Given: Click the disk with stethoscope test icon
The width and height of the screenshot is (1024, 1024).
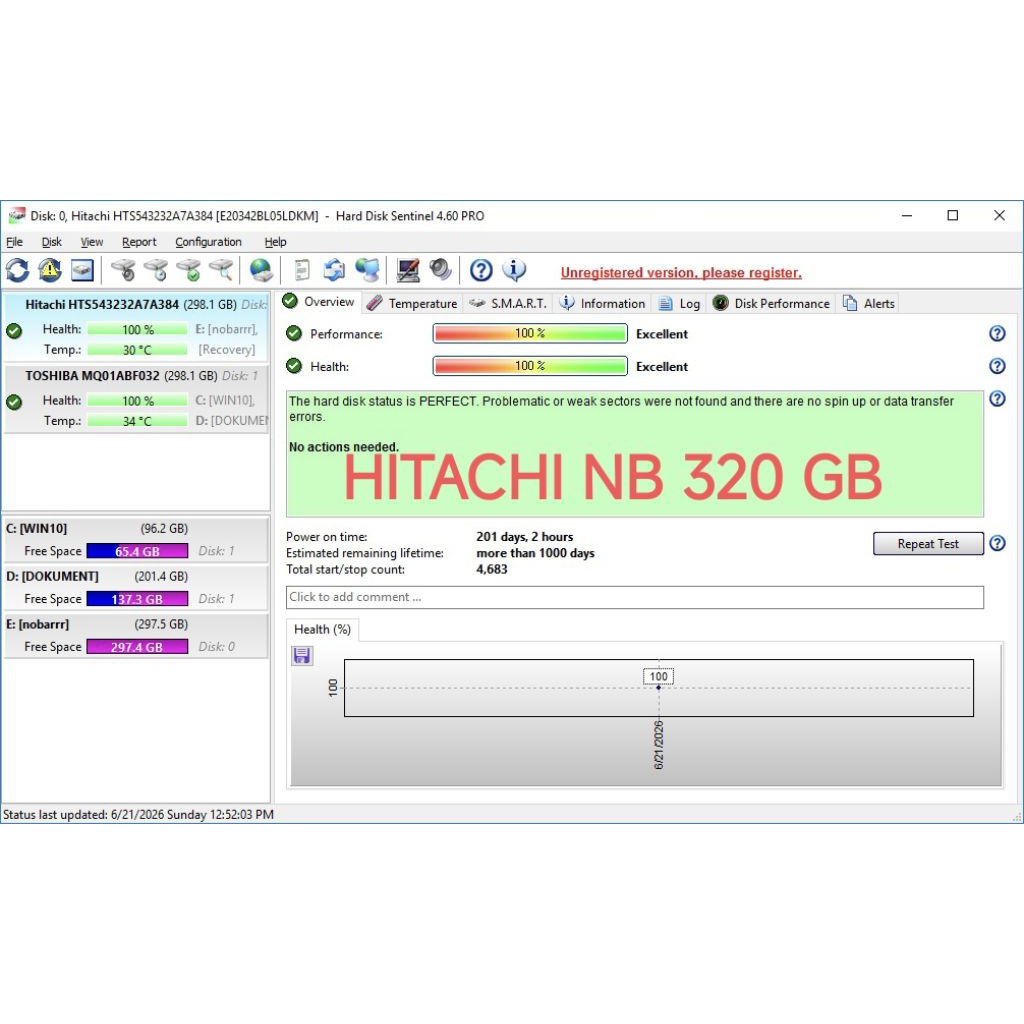Looking at the screenshot, I should click(123, 270).
